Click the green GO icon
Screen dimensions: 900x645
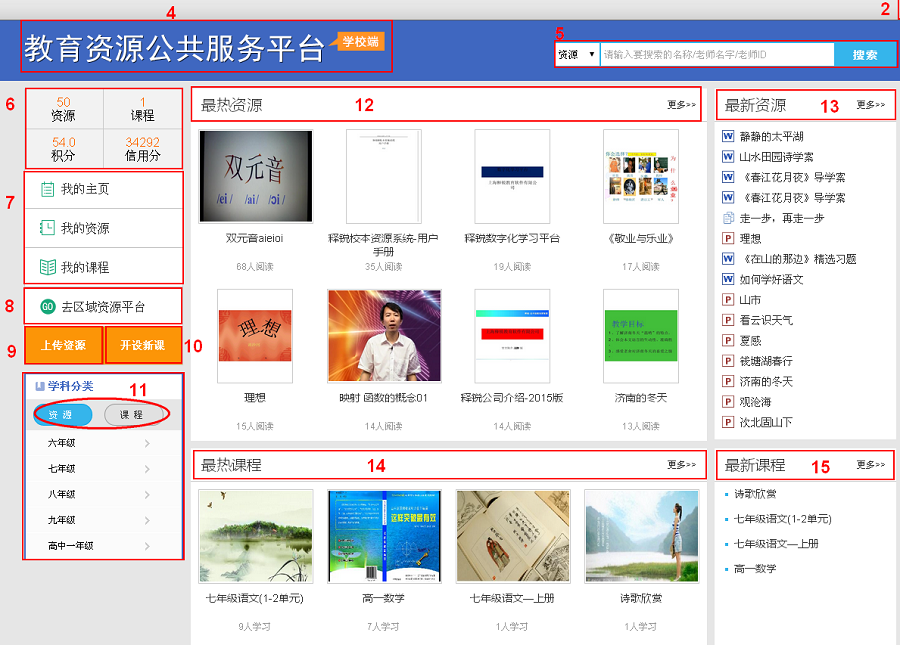(47, 306)
